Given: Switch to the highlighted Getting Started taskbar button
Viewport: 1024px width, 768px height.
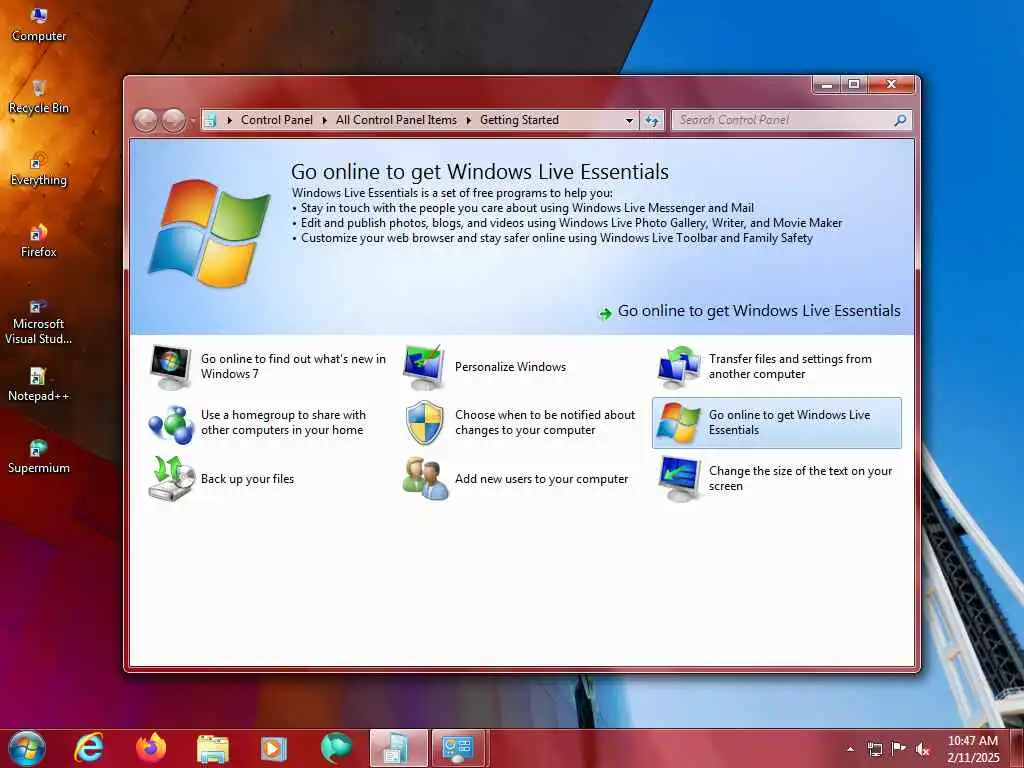Looking at the screenshot, I should [398, 748].
